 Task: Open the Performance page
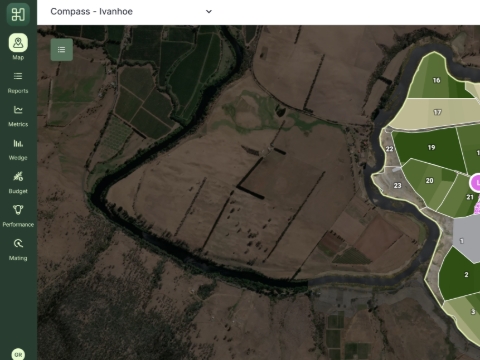(x=18, y=216)
